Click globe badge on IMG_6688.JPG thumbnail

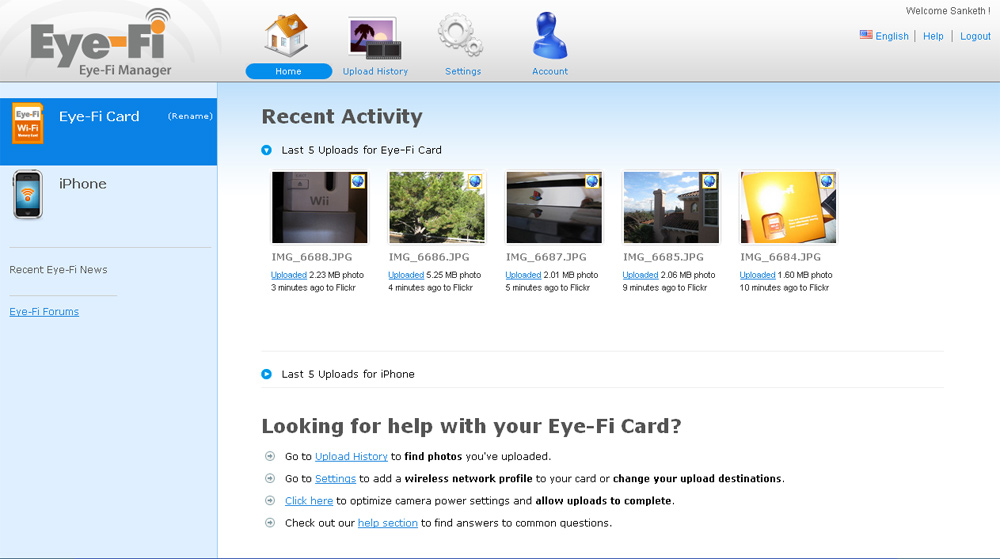[358, 182]
